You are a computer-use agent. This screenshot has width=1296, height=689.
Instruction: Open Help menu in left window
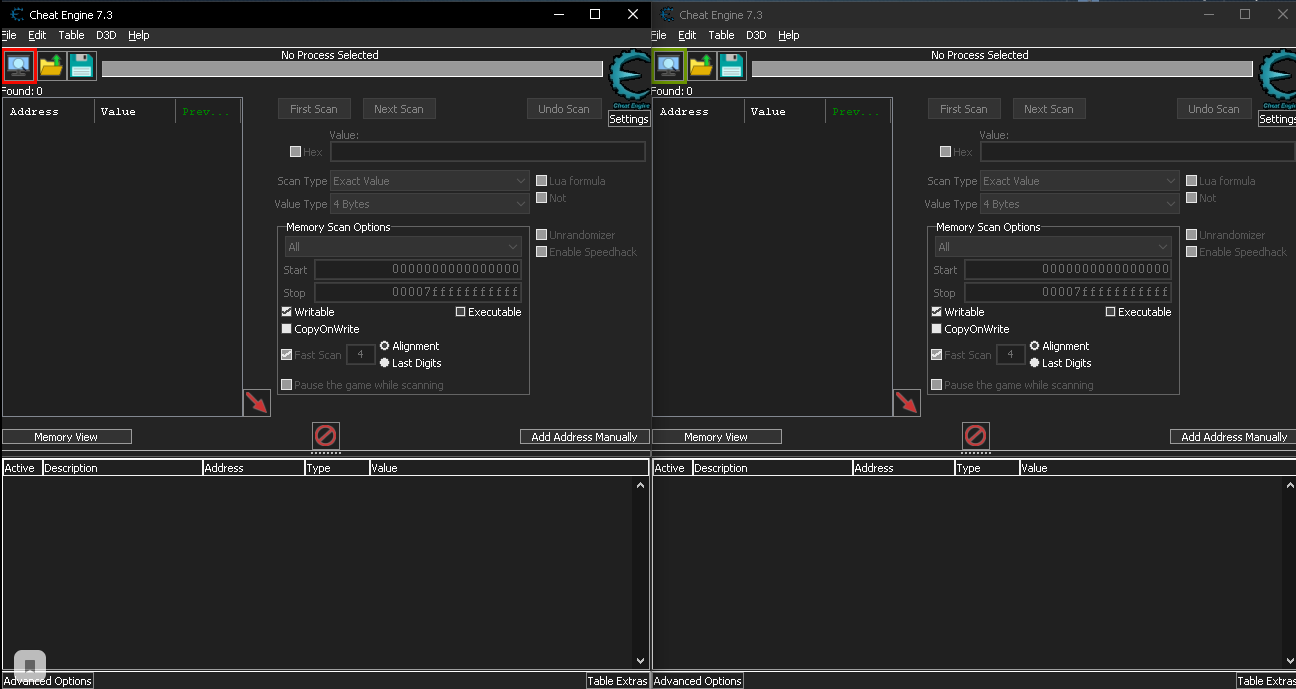(139, 35)
